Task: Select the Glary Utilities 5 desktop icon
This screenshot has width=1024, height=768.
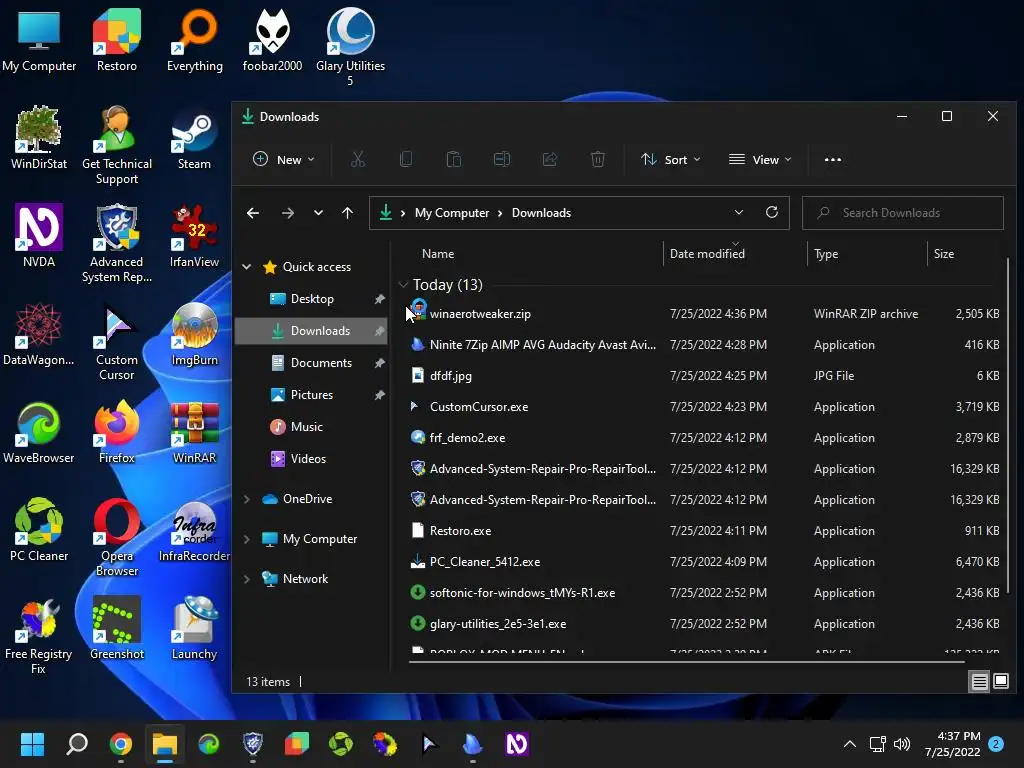Action: coord(350,48)
